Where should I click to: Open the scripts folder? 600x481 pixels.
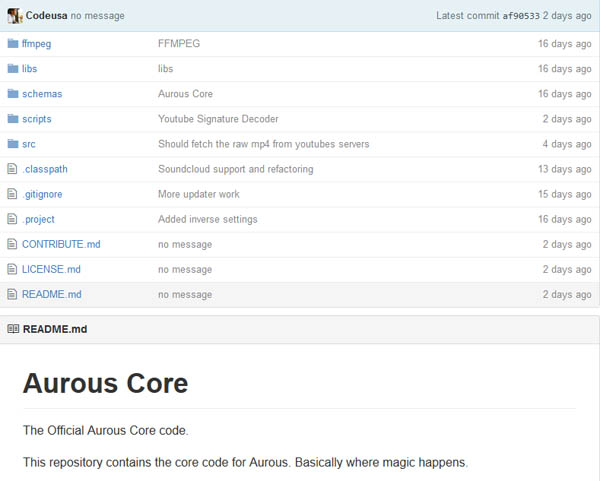pyautogui.click(x=37, y=119)
